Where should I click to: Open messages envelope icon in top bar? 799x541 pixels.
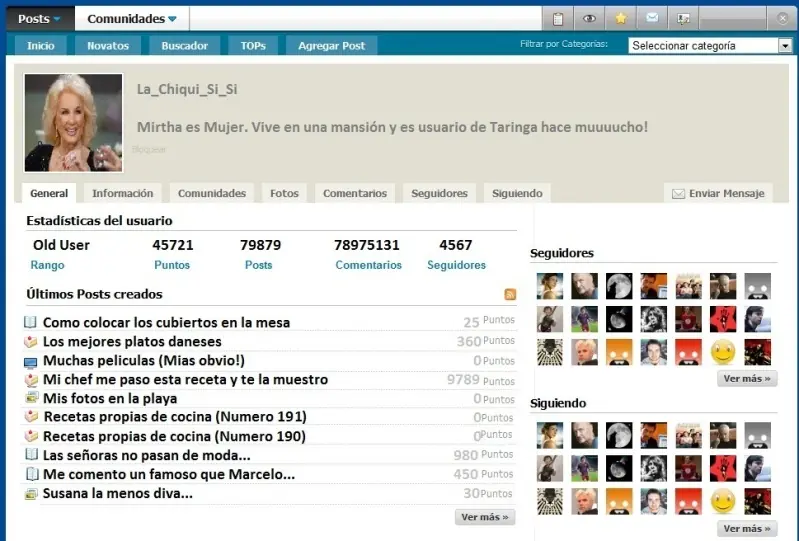[652, 18]
